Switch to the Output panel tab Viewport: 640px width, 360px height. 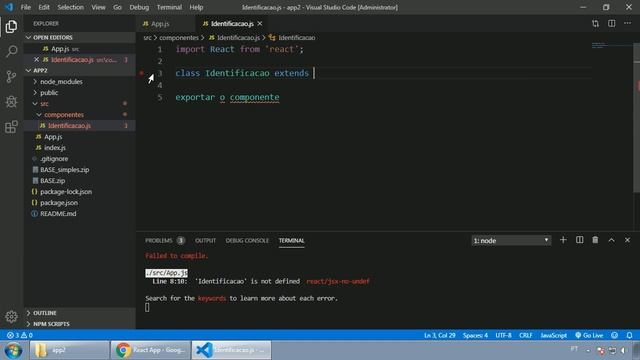click(205, 240)
